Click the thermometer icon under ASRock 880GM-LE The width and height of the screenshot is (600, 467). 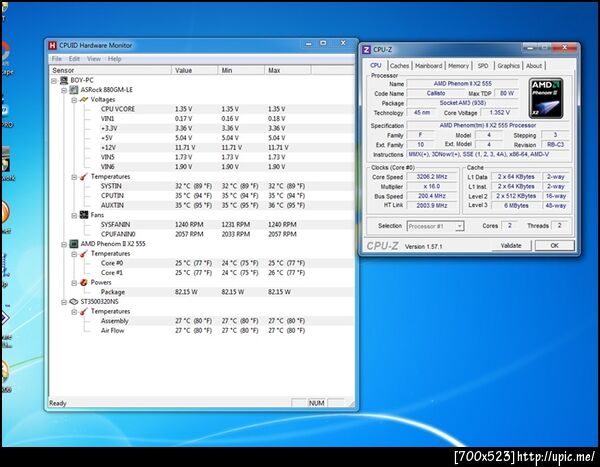click(83, 176)
